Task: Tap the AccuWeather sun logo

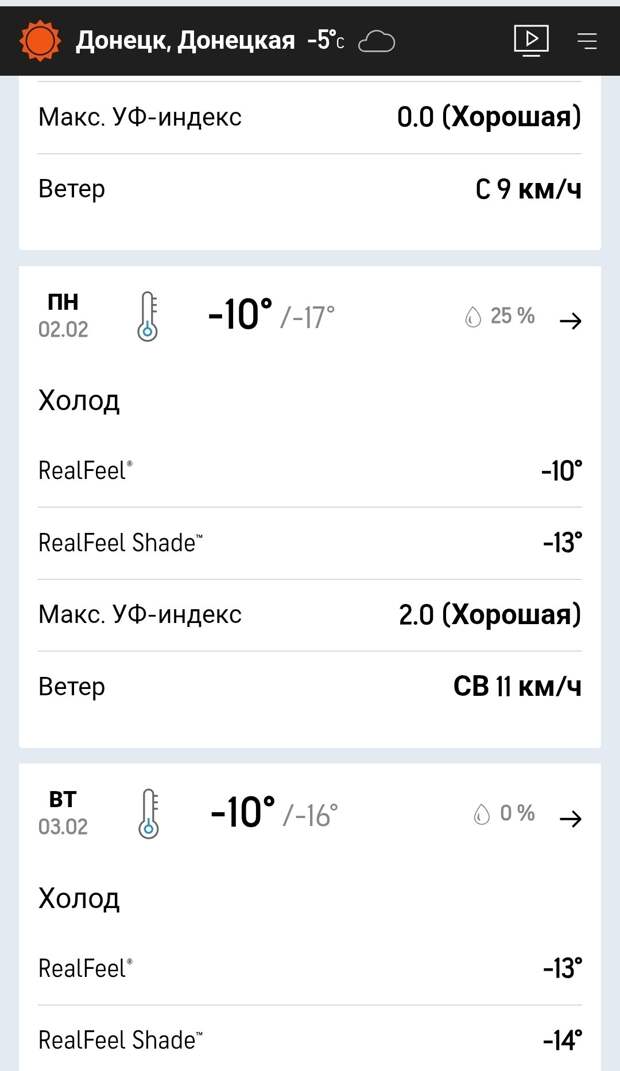Action: (39, 39)
